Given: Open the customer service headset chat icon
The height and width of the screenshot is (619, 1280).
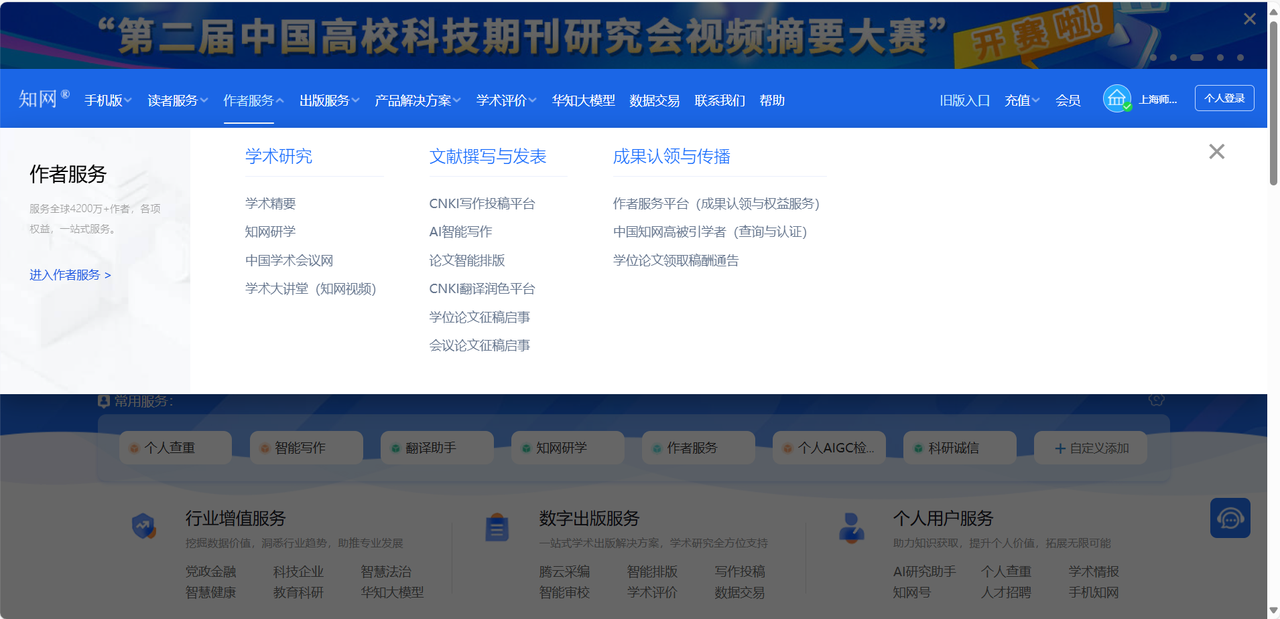Looking at the screenshot, I should point(1230,518).
